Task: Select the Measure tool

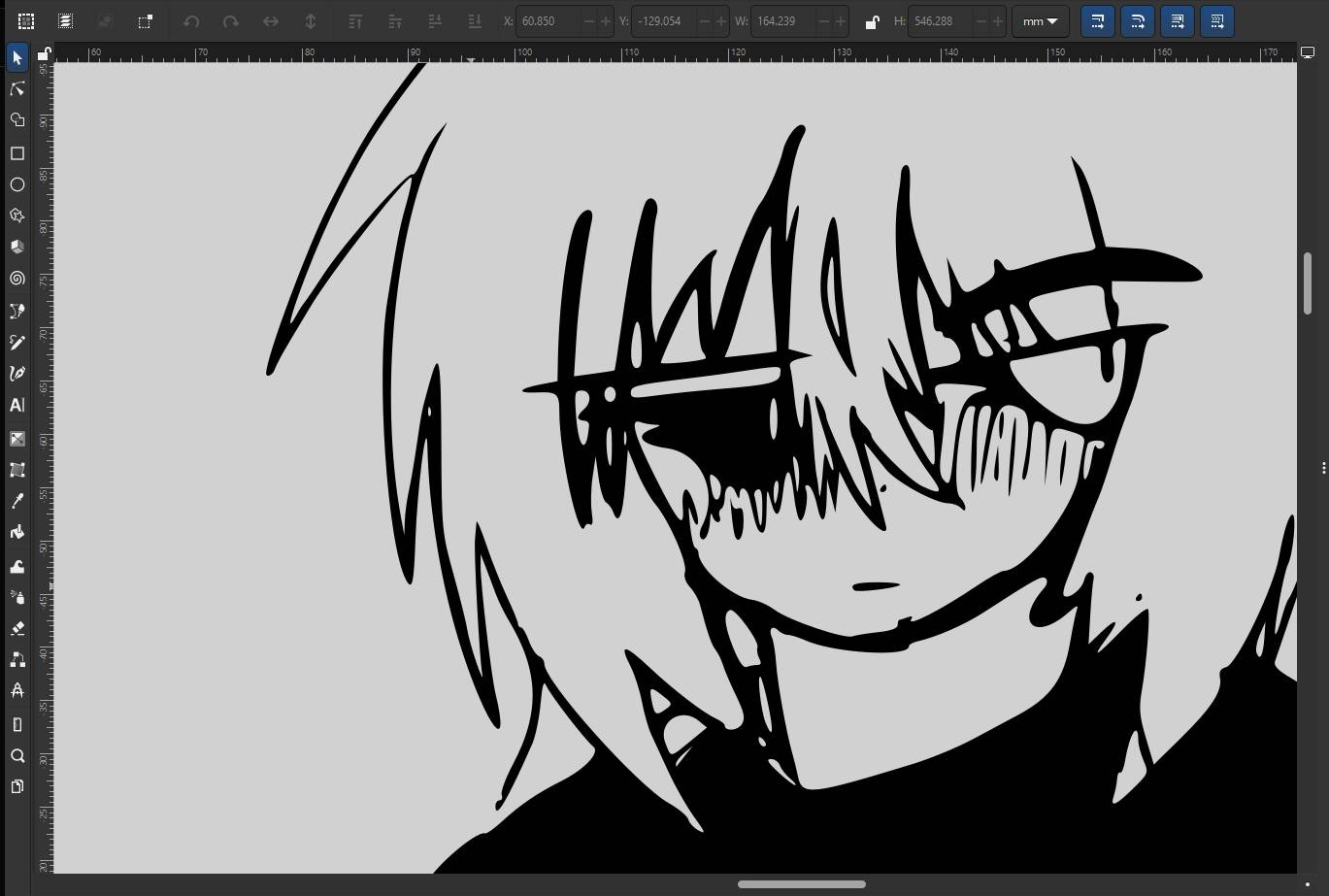Action: click(17, 724)
